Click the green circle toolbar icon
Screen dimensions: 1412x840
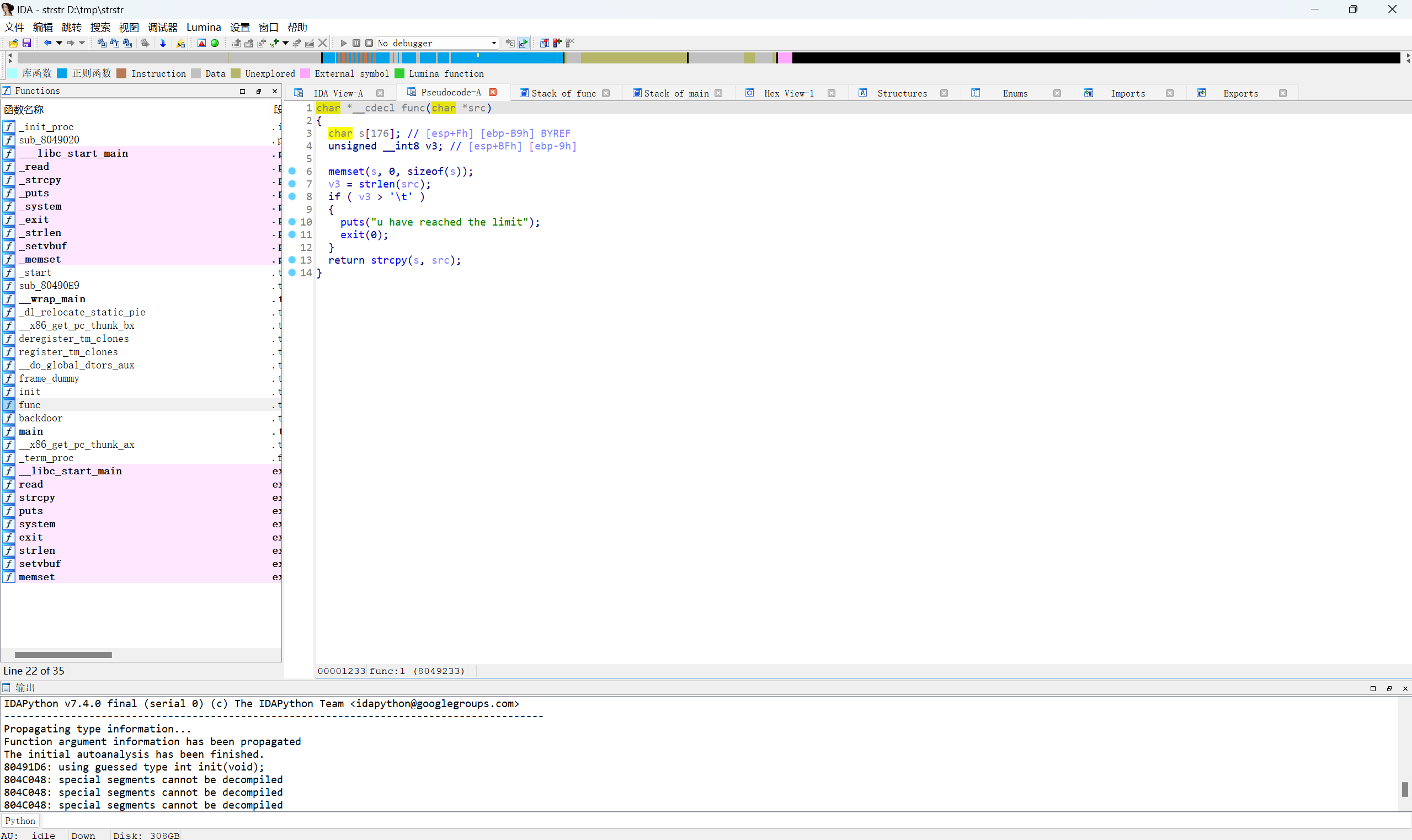point(215,43)
